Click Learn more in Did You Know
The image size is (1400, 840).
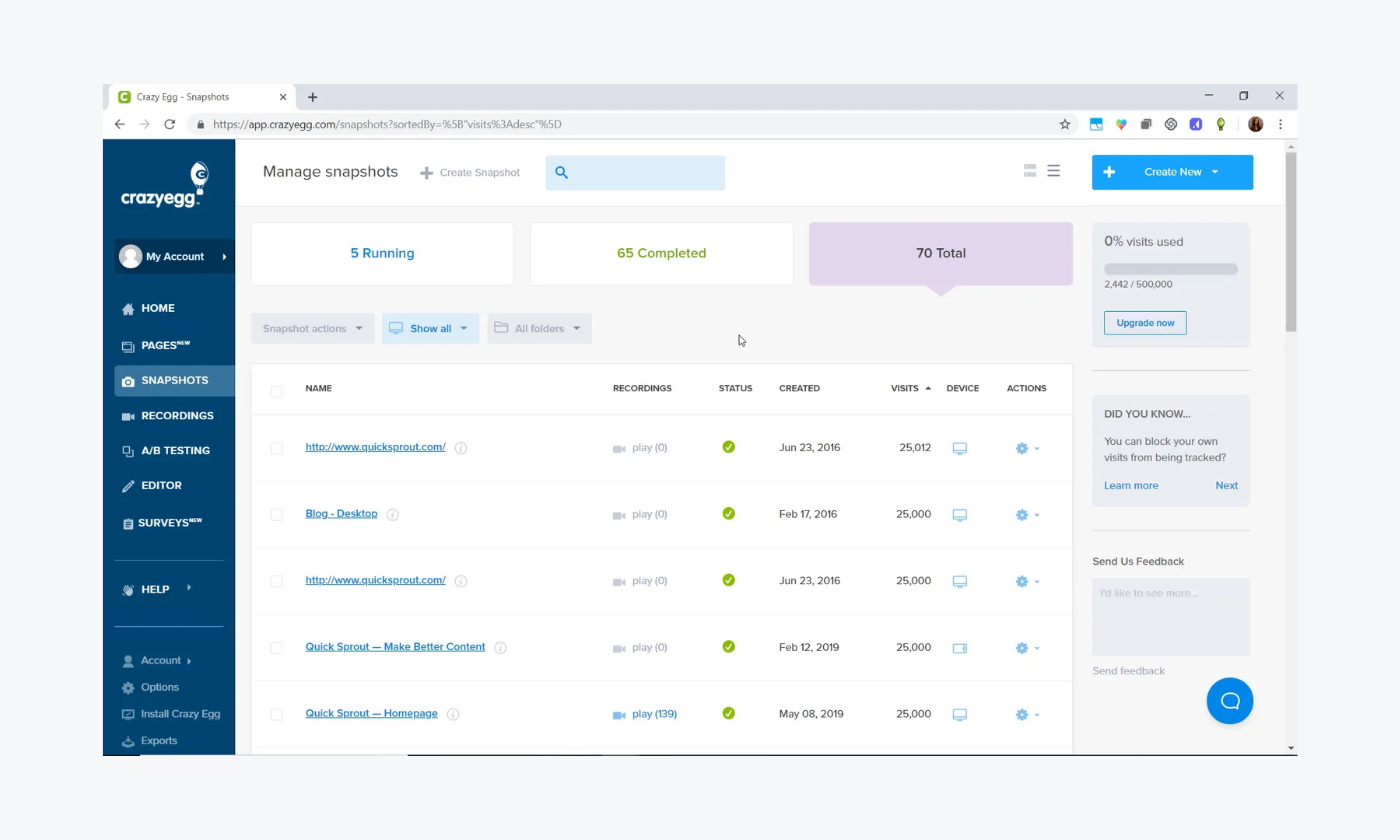(x=1131, y=486)
